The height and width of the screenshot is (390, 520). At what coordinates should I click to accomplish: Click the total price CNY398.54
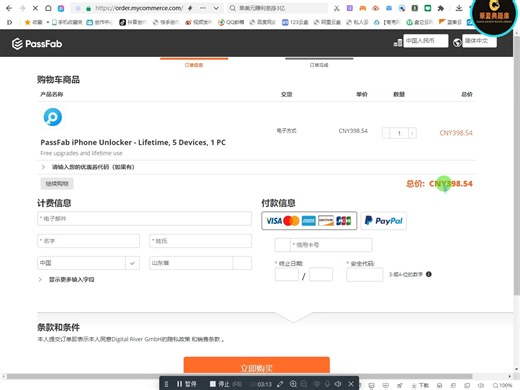451,184
